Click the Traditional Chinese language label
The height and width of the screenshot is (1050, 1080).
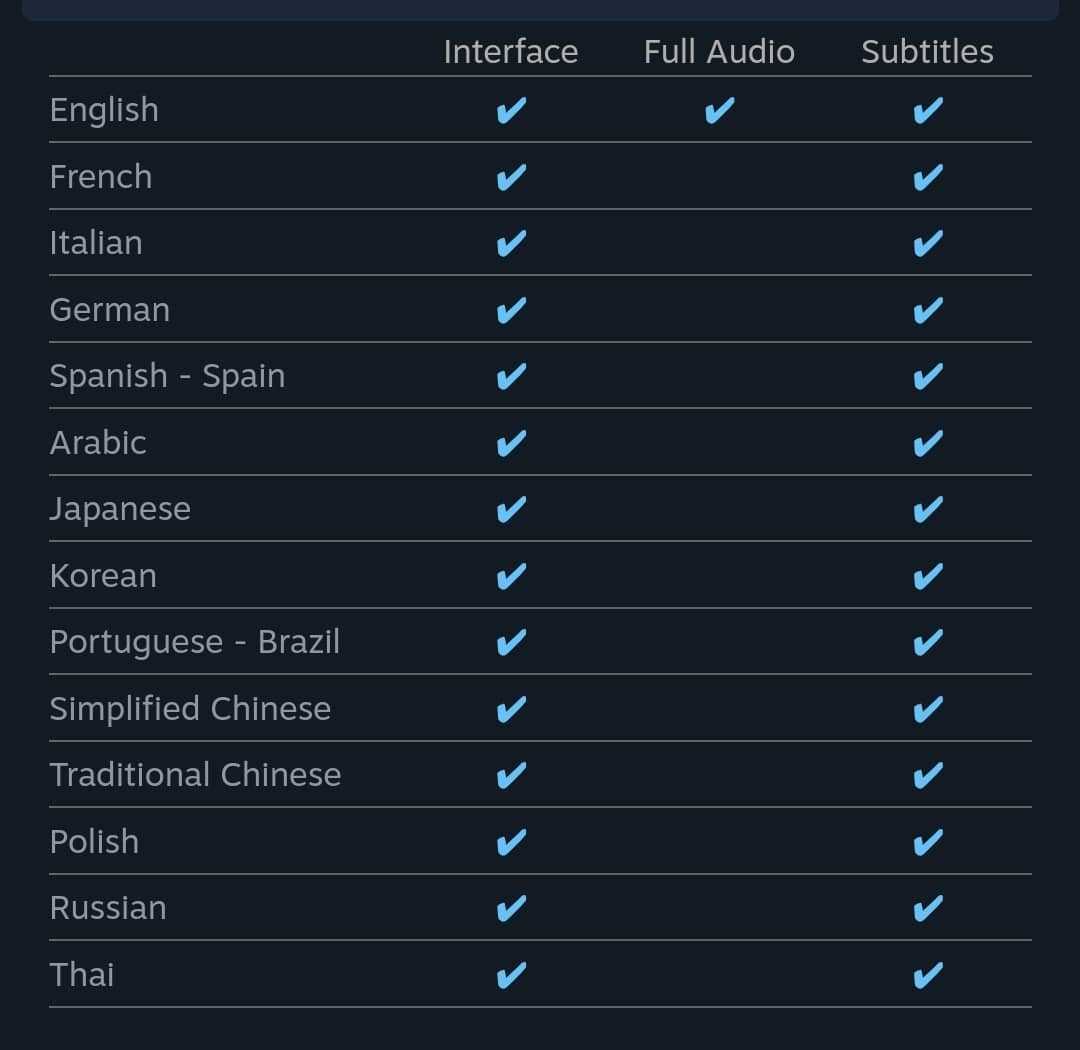pyautogui.click(x=196, y=775)
